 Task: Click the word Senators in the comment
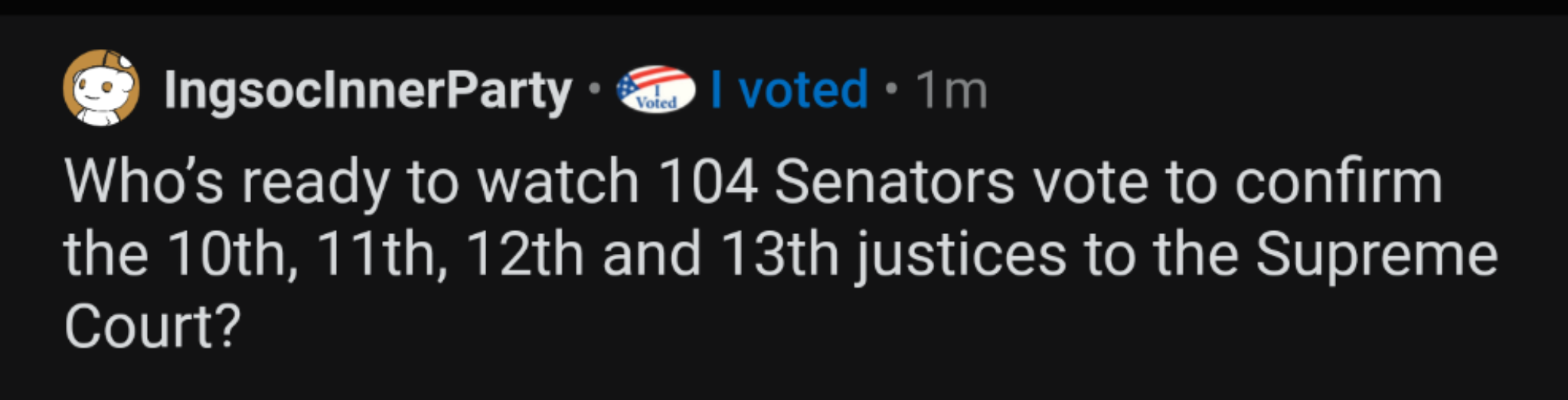[895, 182]
